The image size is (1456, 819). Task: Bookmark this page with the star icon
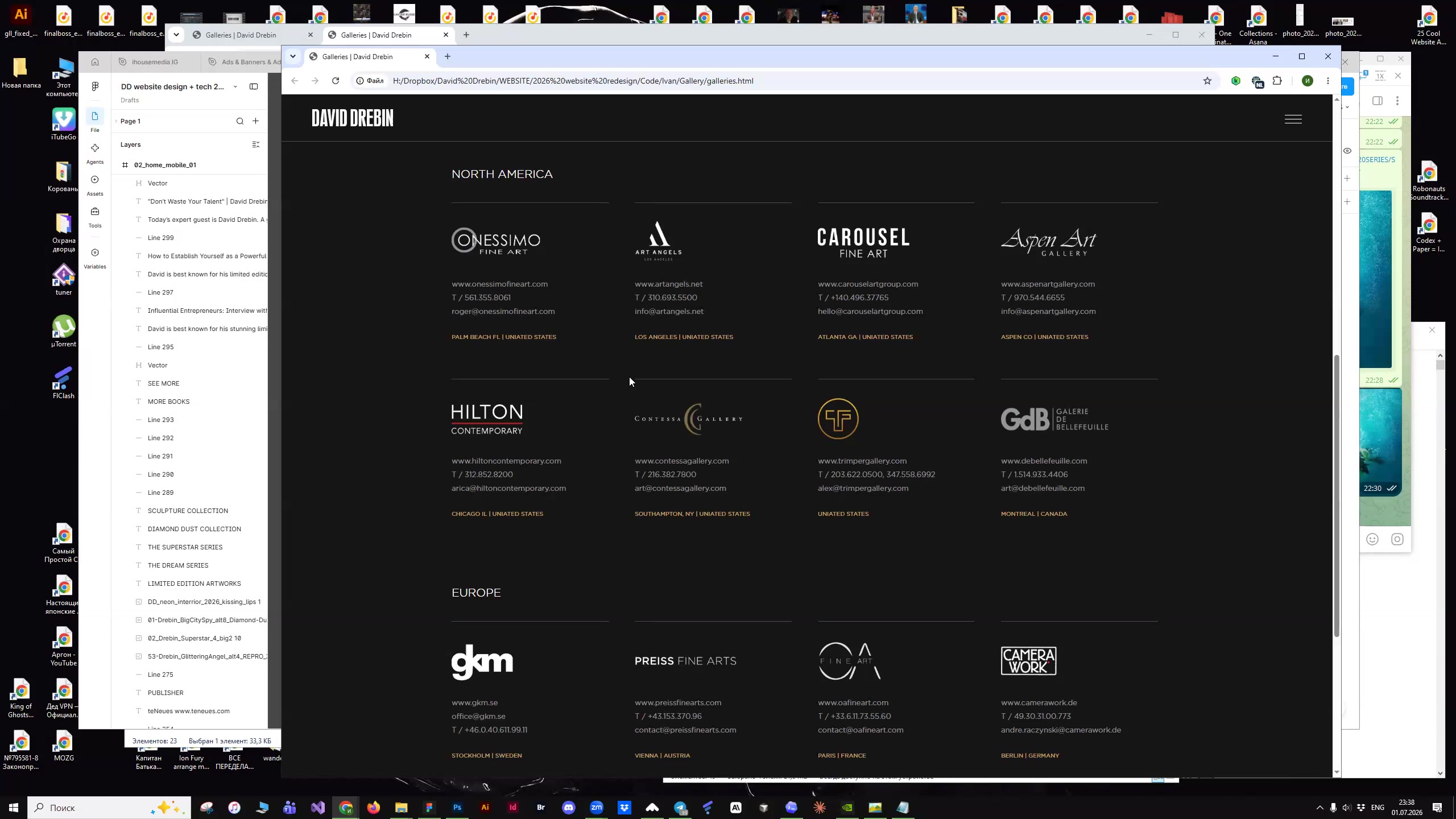tap(1207, 81)
